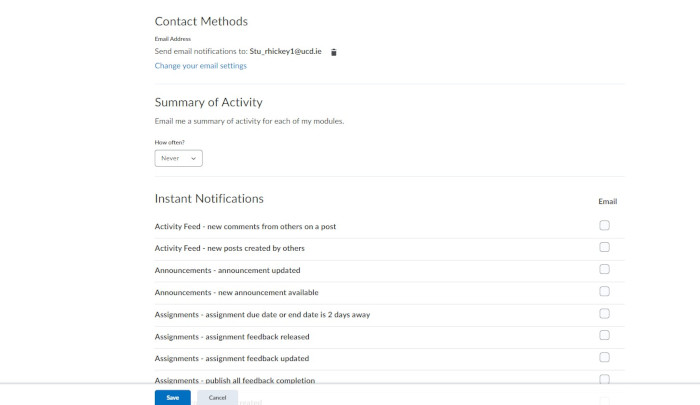
Task: Check publish all feedback completion box
Action: click(604, 380)
